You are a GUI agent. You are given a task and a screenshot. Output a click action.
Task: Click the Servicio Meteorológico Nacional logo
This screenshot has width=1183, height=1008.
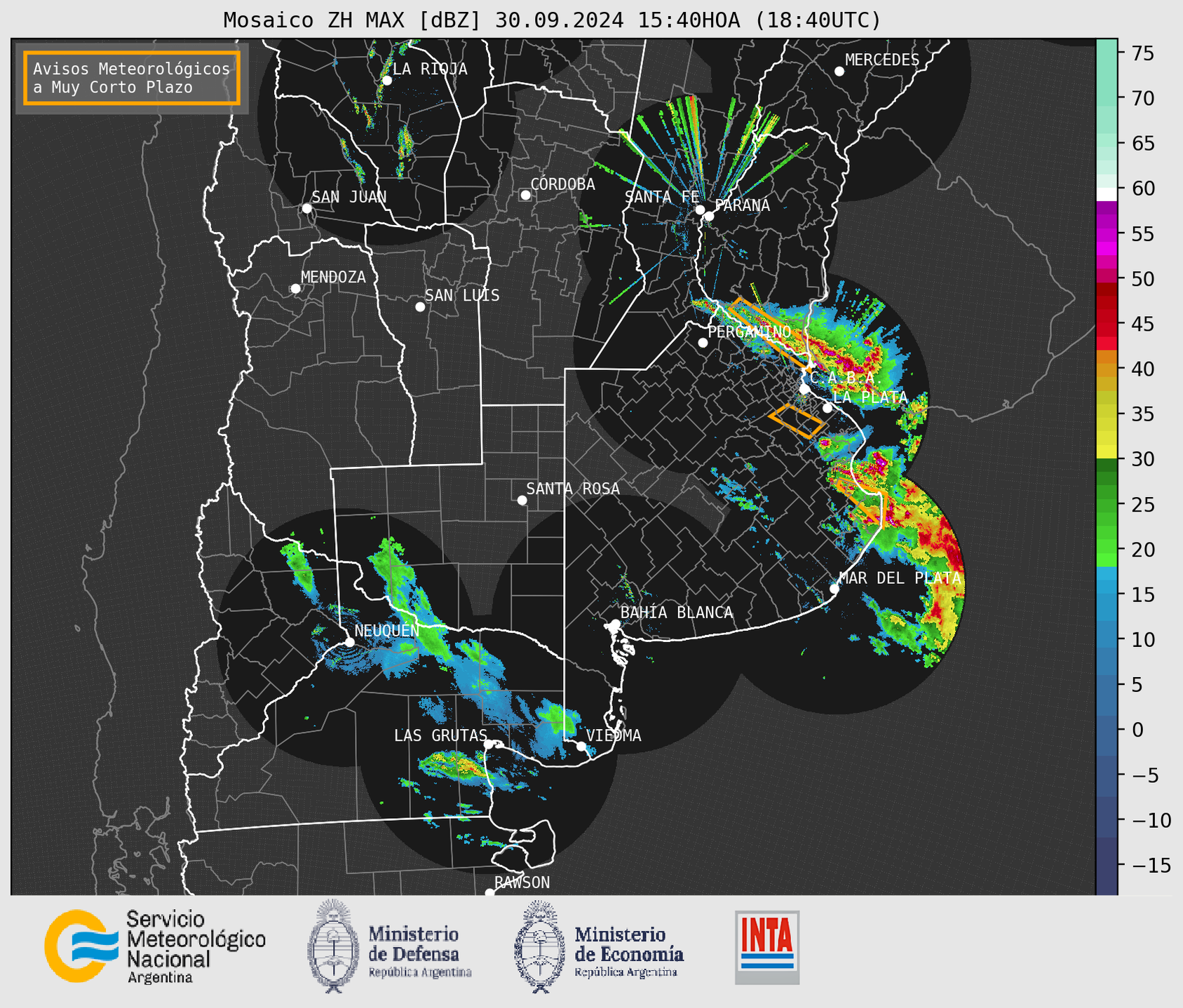155,946
